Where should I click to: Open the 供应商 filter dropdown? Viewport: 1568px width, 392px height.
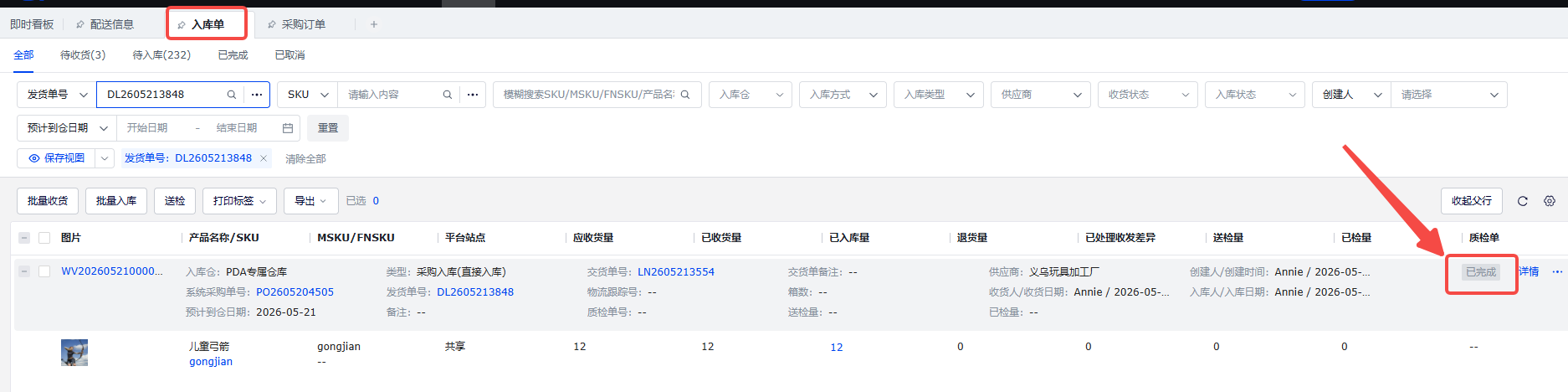(x=1041, y=95)
